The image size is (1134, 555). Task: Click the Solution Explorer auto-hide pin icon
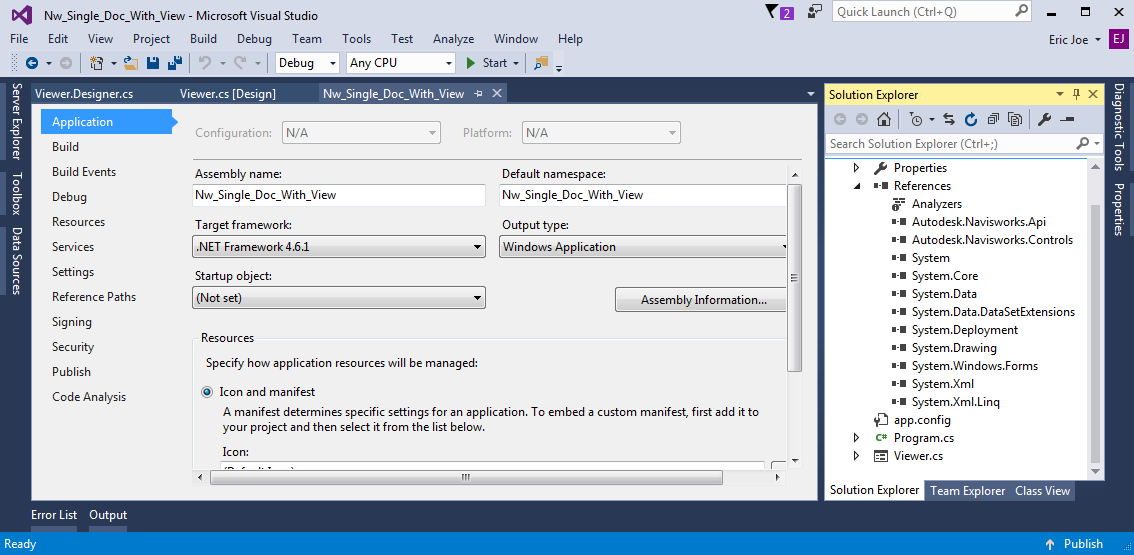coord(1076,94)
